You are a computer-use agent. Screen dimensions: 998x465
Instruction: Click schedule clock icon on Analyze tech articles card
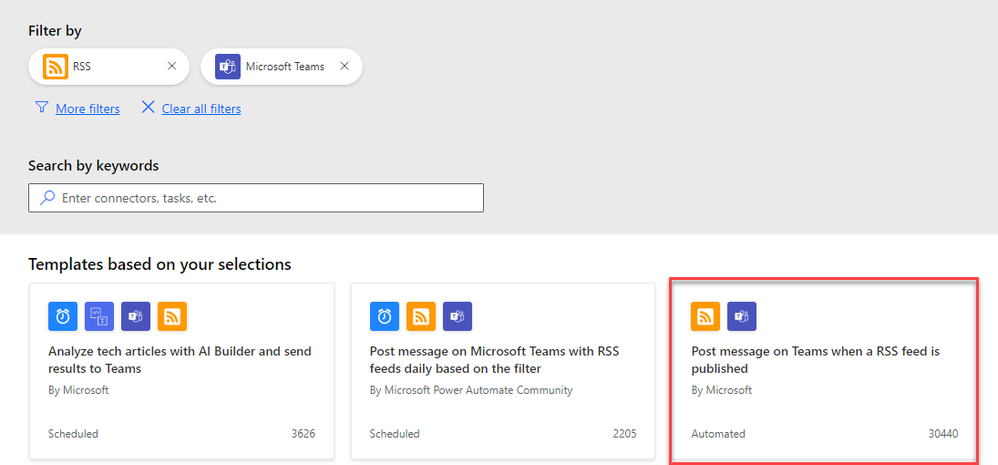coord(62,316)
